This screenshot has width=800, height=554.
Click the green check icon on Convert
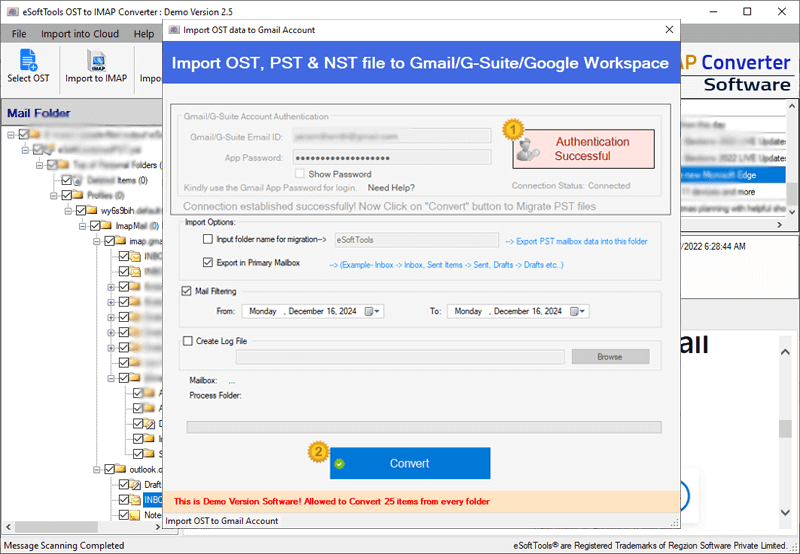[340, 464]
